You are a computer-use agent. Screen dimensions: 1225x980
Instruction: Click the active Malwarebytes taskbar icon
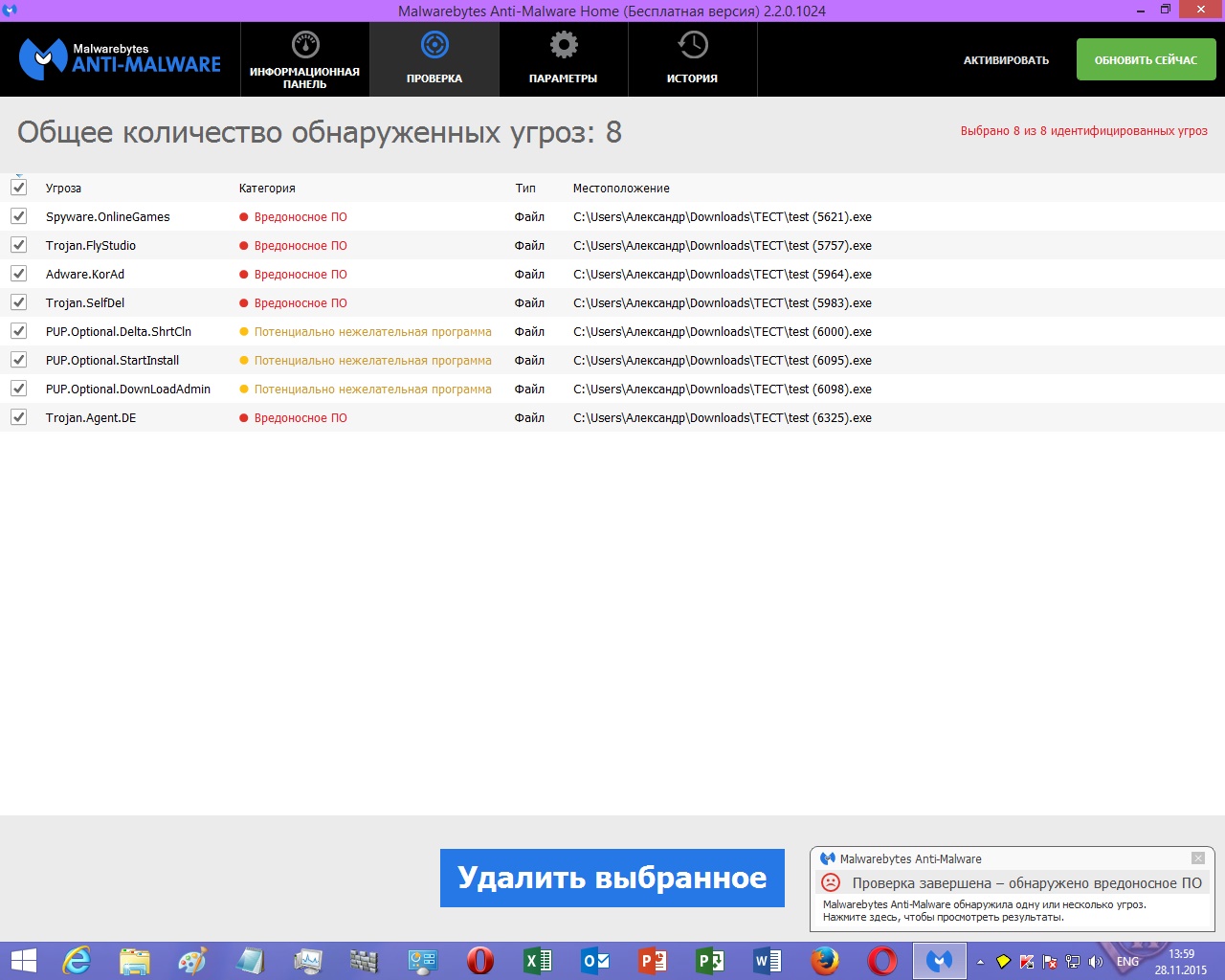[x=939, y=960]
